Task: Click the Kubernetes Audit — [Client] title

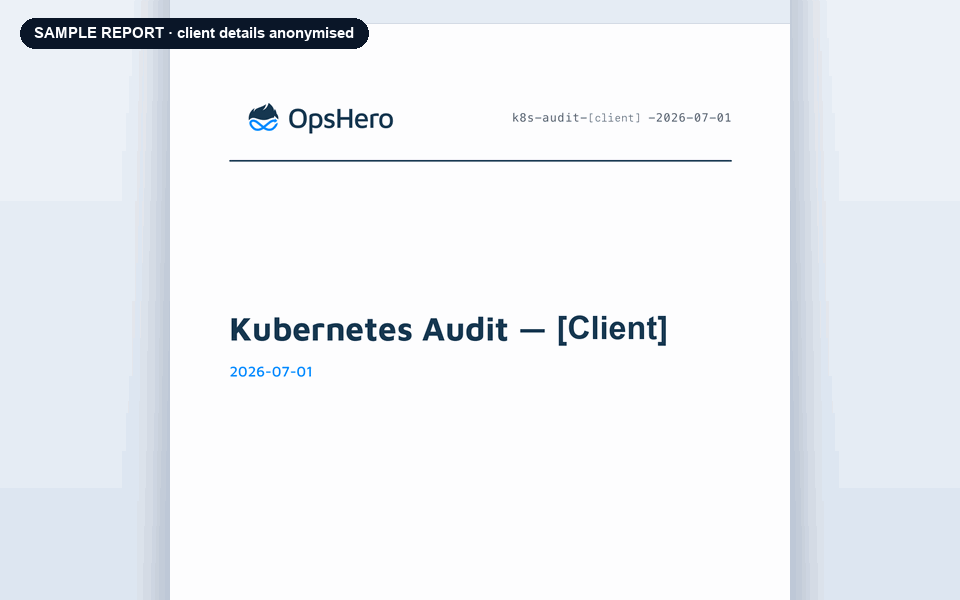Action: [448, 329]
